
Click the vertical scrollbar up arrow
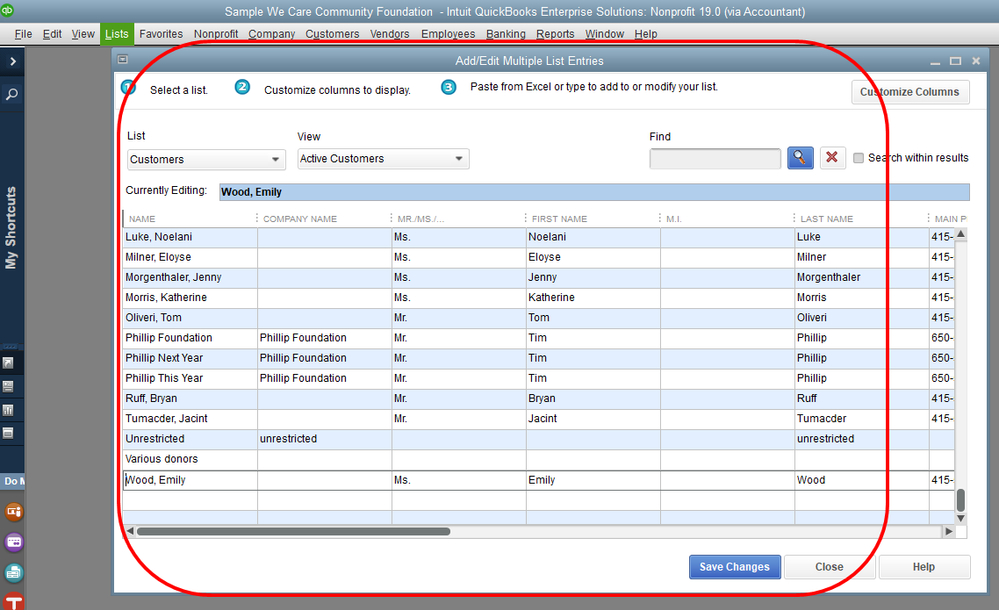[961, 235]
